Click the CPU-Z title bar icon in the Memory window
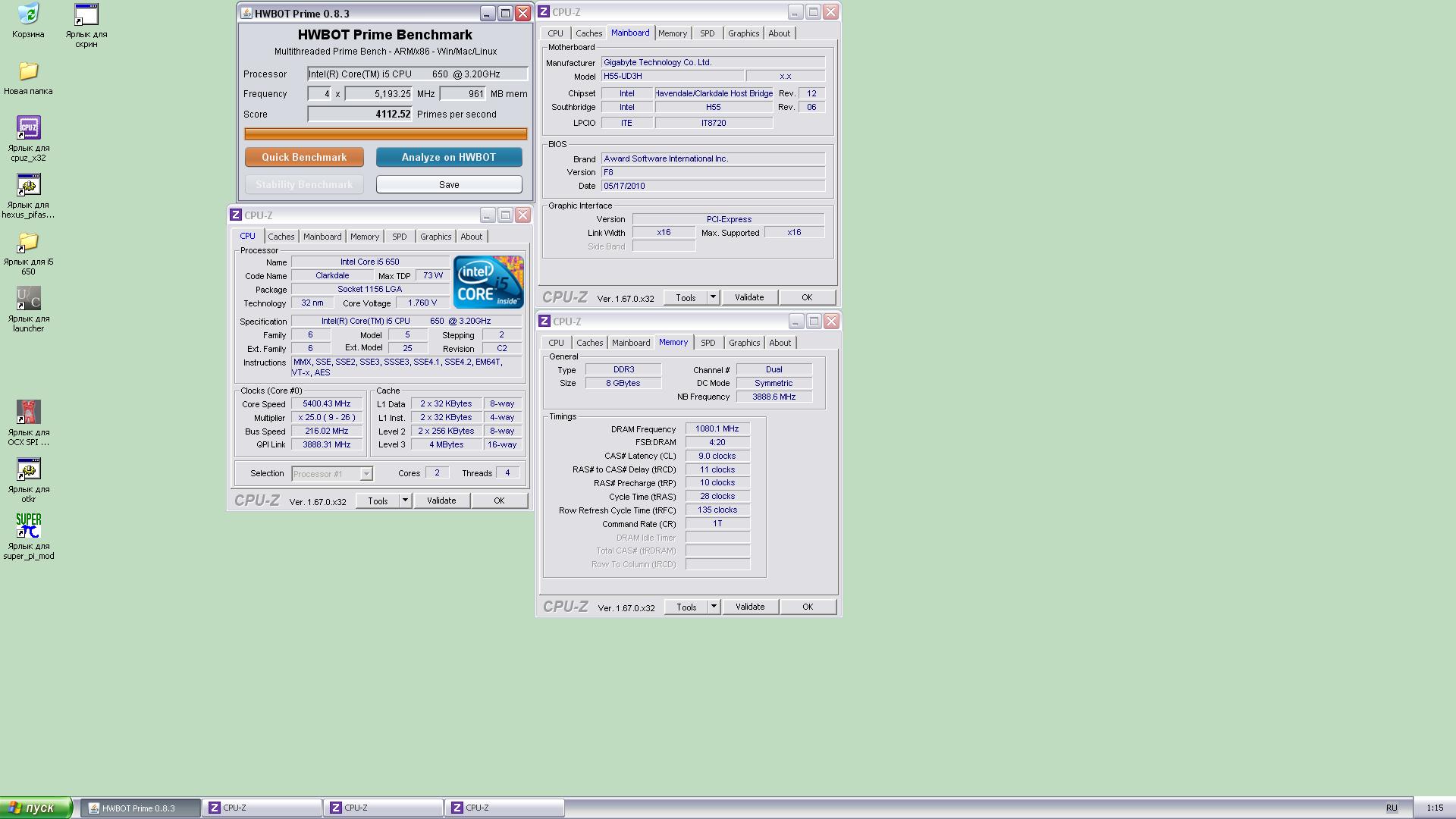This screenshot has height=819, width=1456. pyautogui.click(x=544, y=322)
